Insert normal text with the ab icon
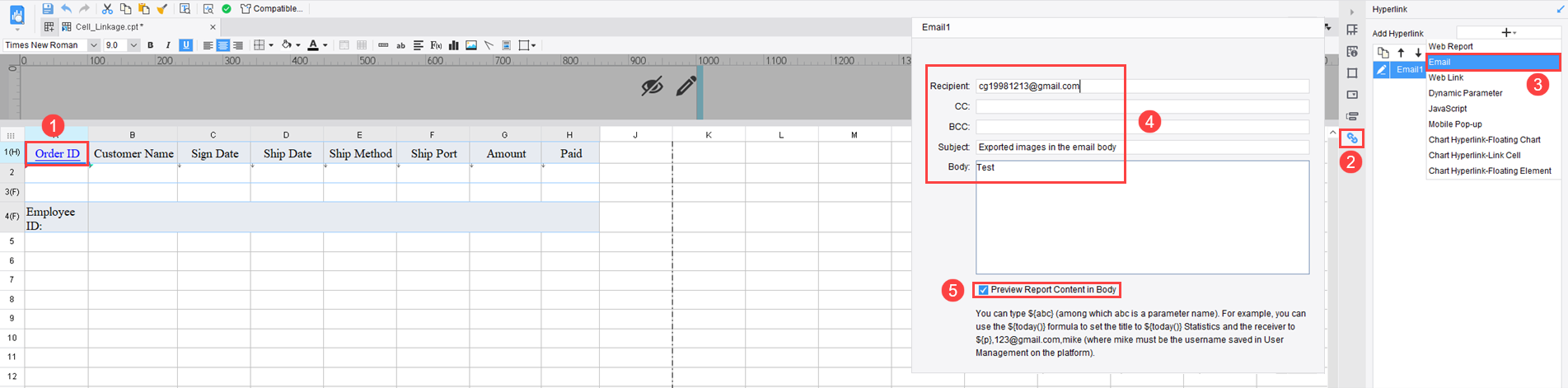The width and height of the screenshot is (1568, 388). click(x=401, y=45)
